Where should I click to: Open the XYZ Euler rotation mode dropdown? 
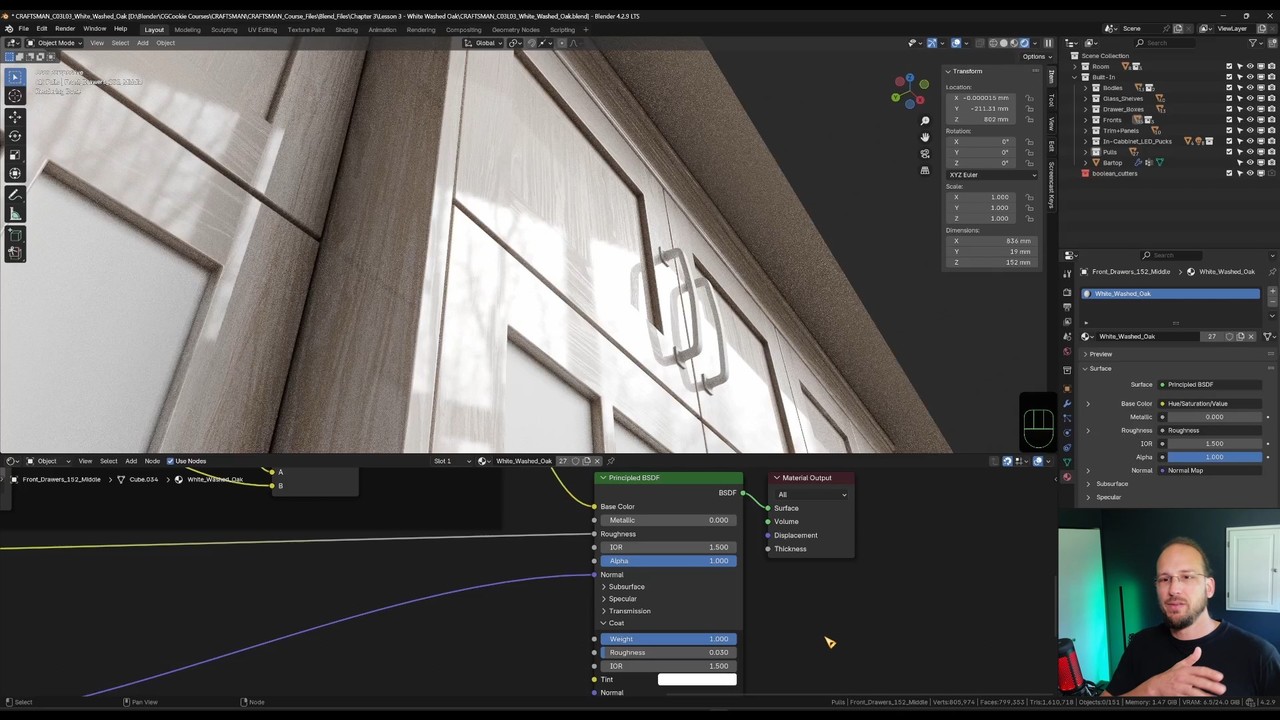click(991, 175)
